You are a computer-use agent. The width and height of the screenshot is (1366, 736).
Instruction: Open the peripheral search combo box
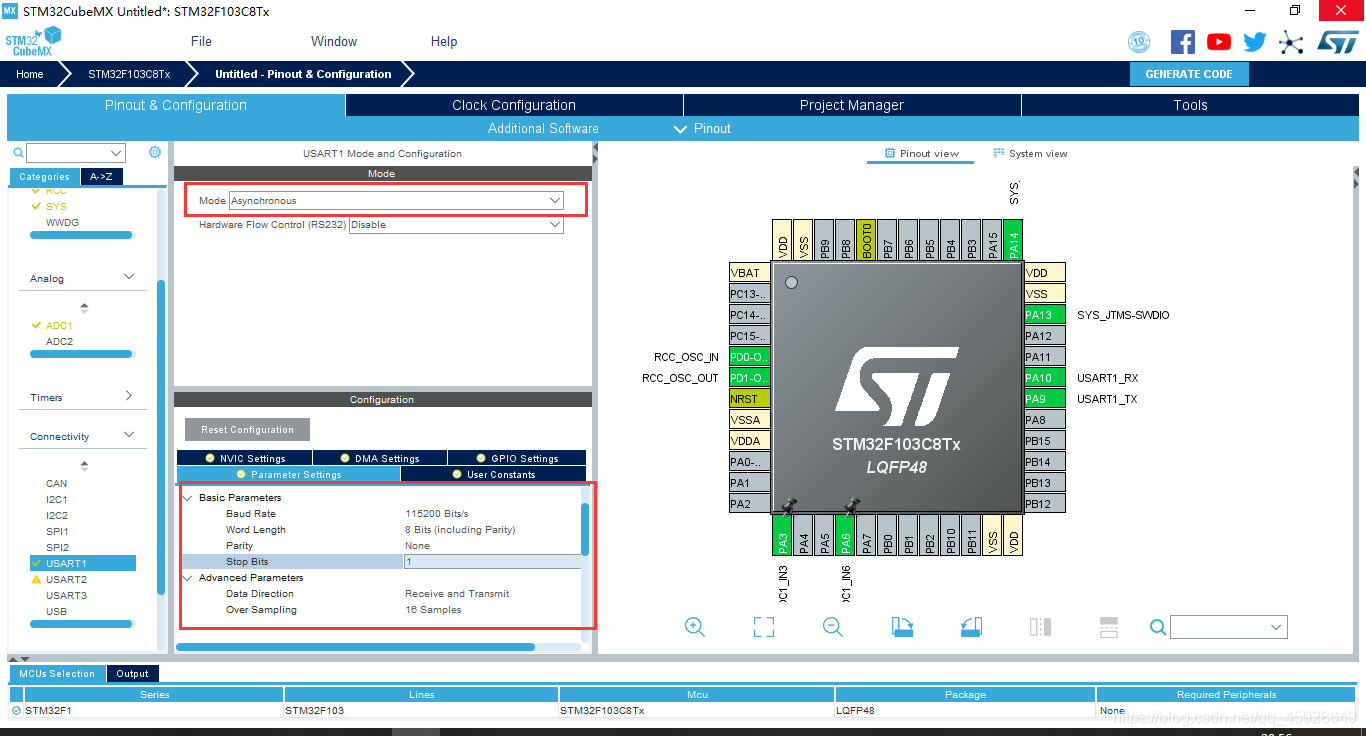[76, 153]
